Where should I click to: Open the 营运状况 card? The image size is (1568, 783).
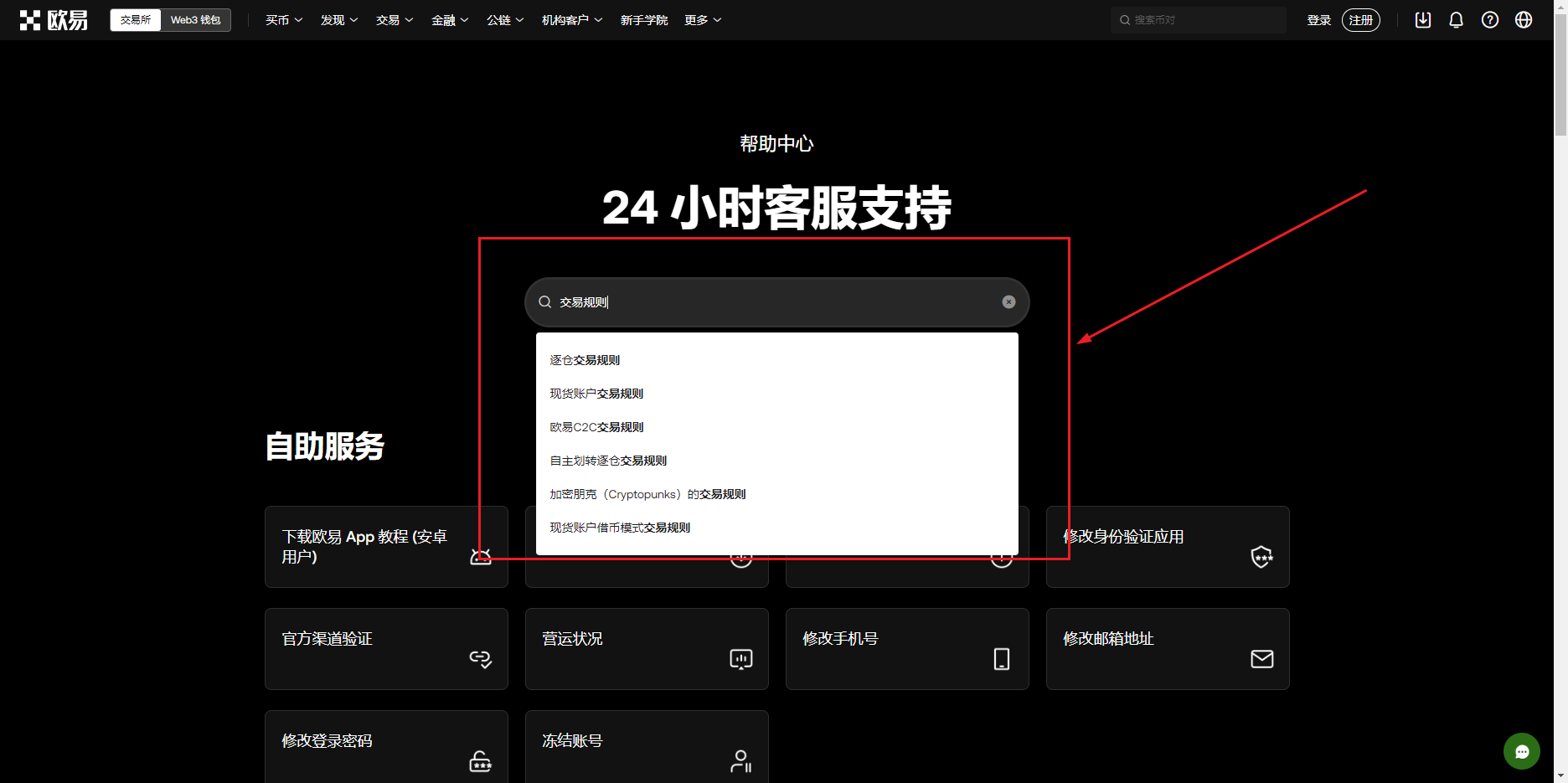pyautogui.click(x=647, y=649)
